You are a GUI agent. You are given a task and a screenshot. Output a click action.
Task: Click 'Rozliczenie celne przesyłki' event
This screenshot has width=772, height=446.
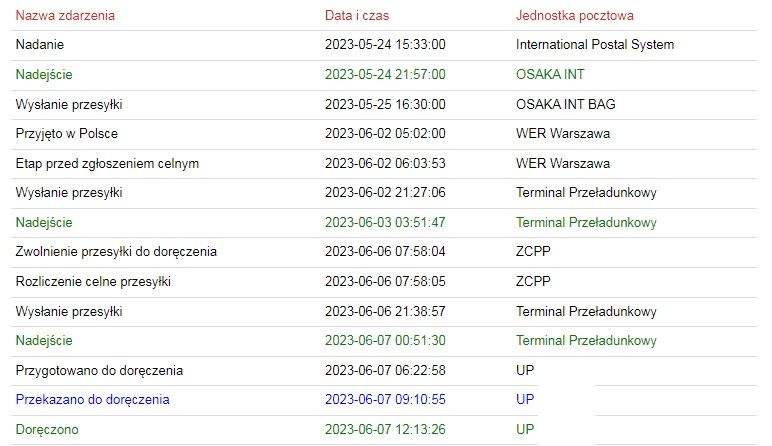(x=93, y=282)
